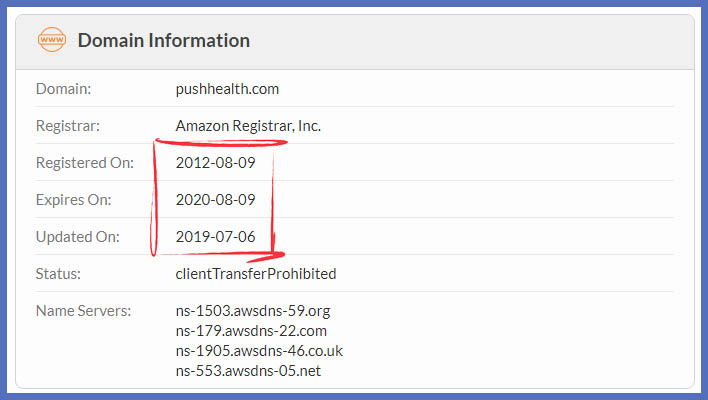Click the updated date 2019-07-06
The height and width of the screenshot is (400, 708).
click(x=215, y=237)
